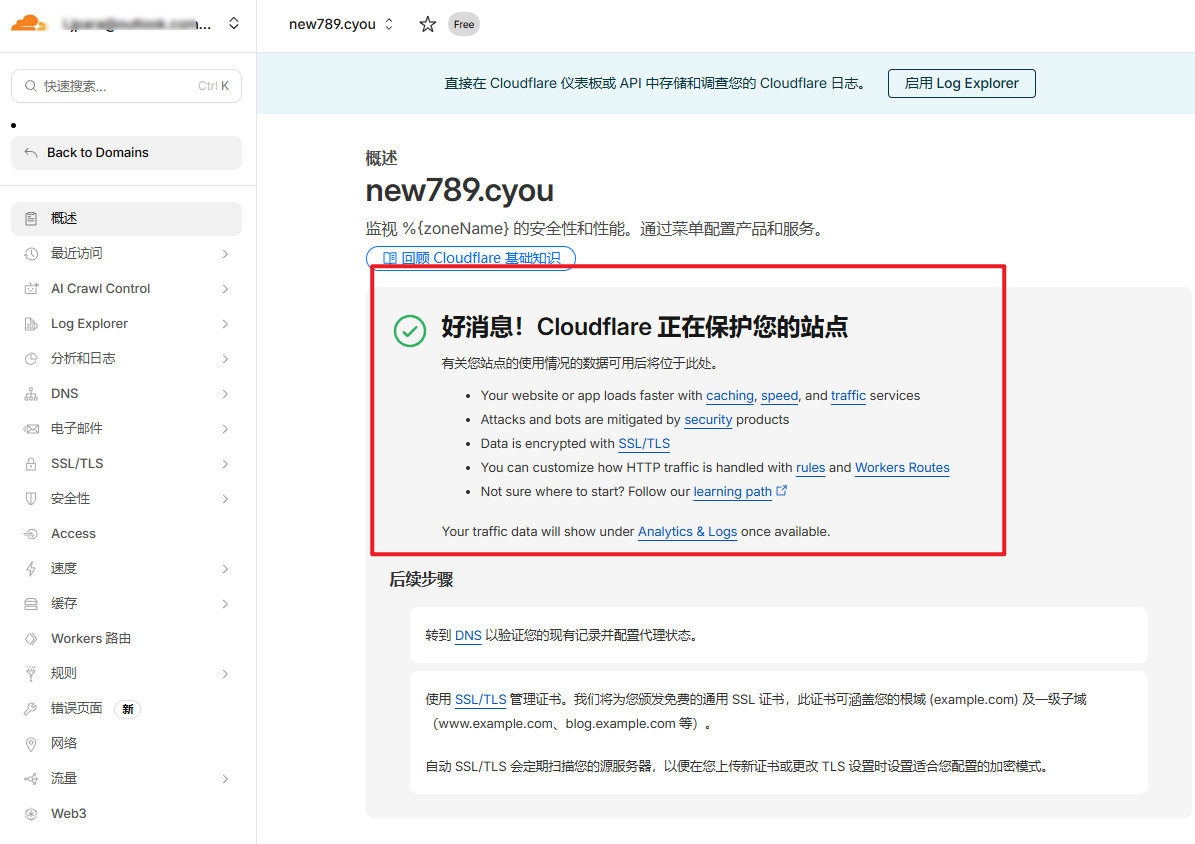Star the new789.cyou domain

(x=428, y=24)
